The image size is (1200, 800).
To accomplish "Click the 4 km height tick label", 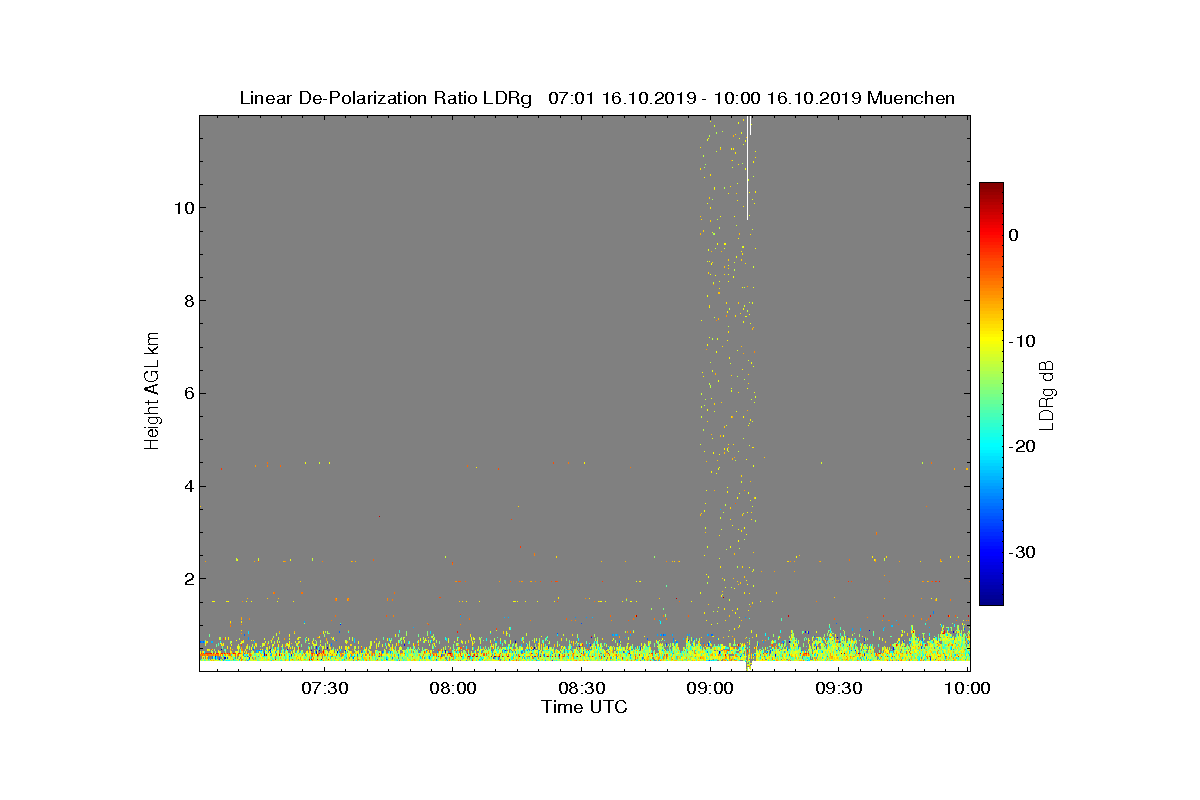I will pos(188,486).
